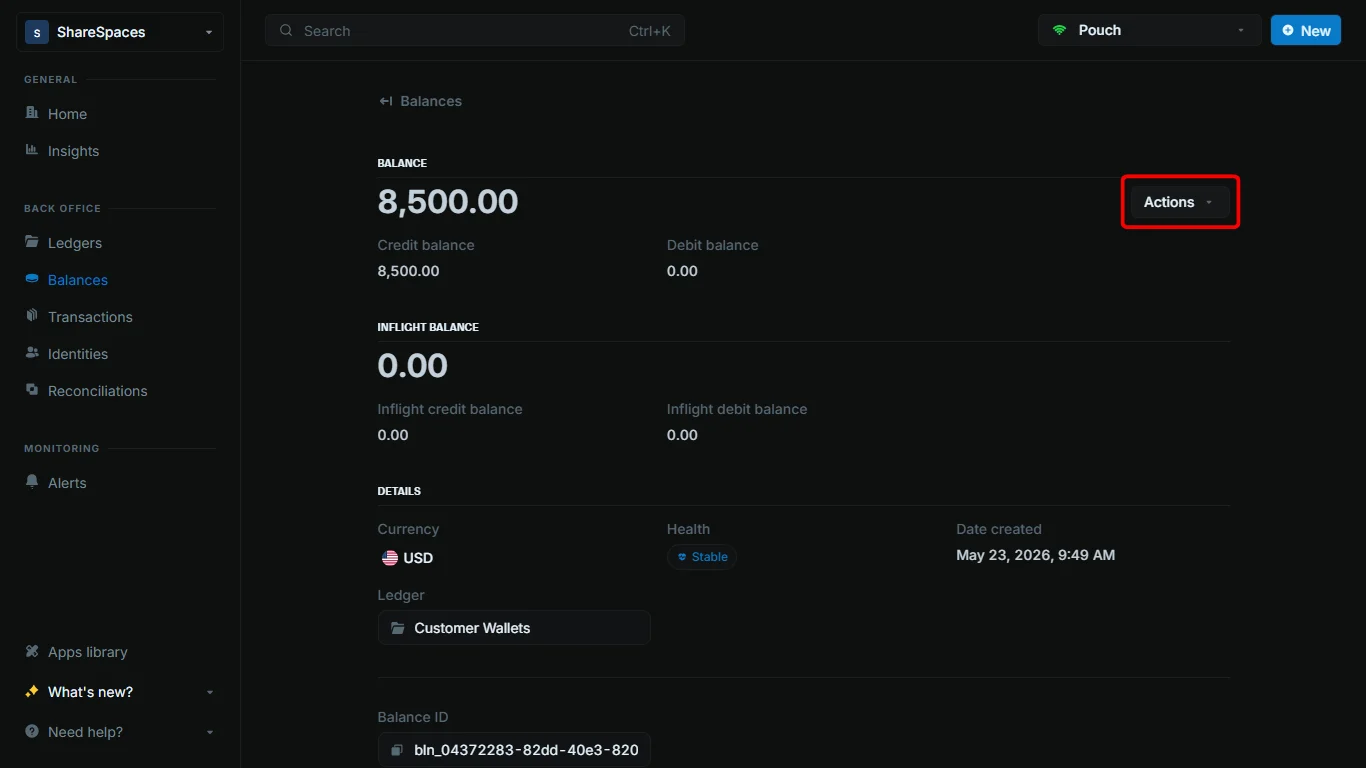The image size is (1366, 768).
Task: Open Insights page
Action: pyautogui.click(x=73, y=151)
